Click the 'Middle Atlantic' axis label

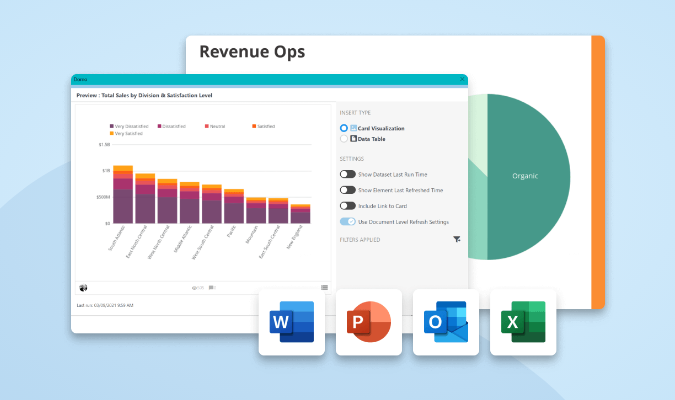[x=183, y=239]
